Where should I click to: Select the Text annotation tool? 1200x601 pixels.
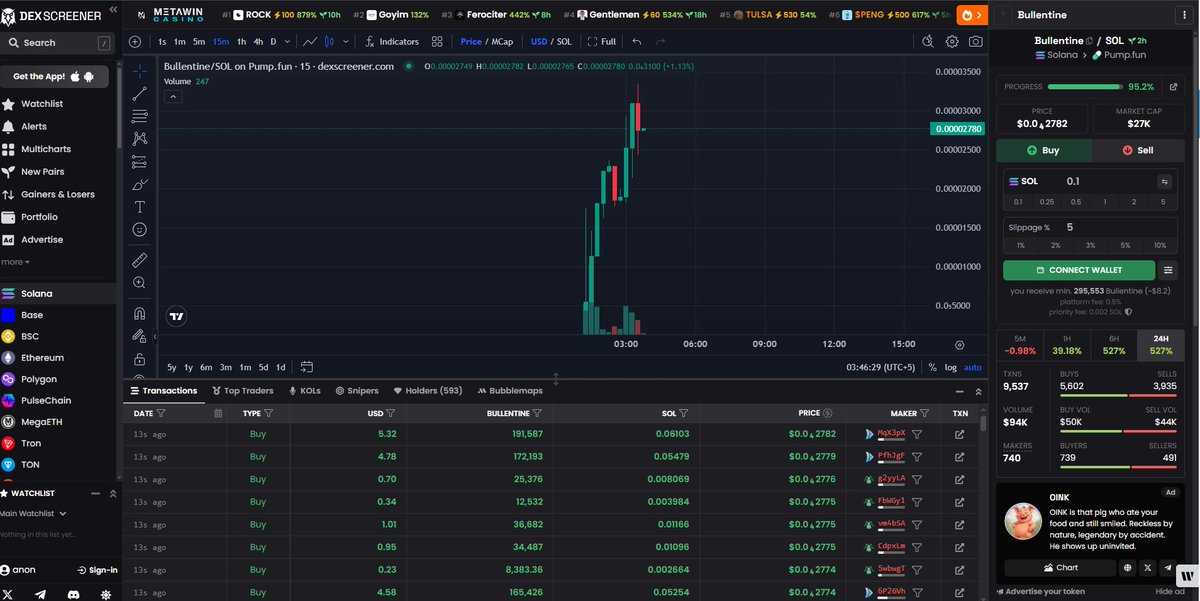(139, 207)
